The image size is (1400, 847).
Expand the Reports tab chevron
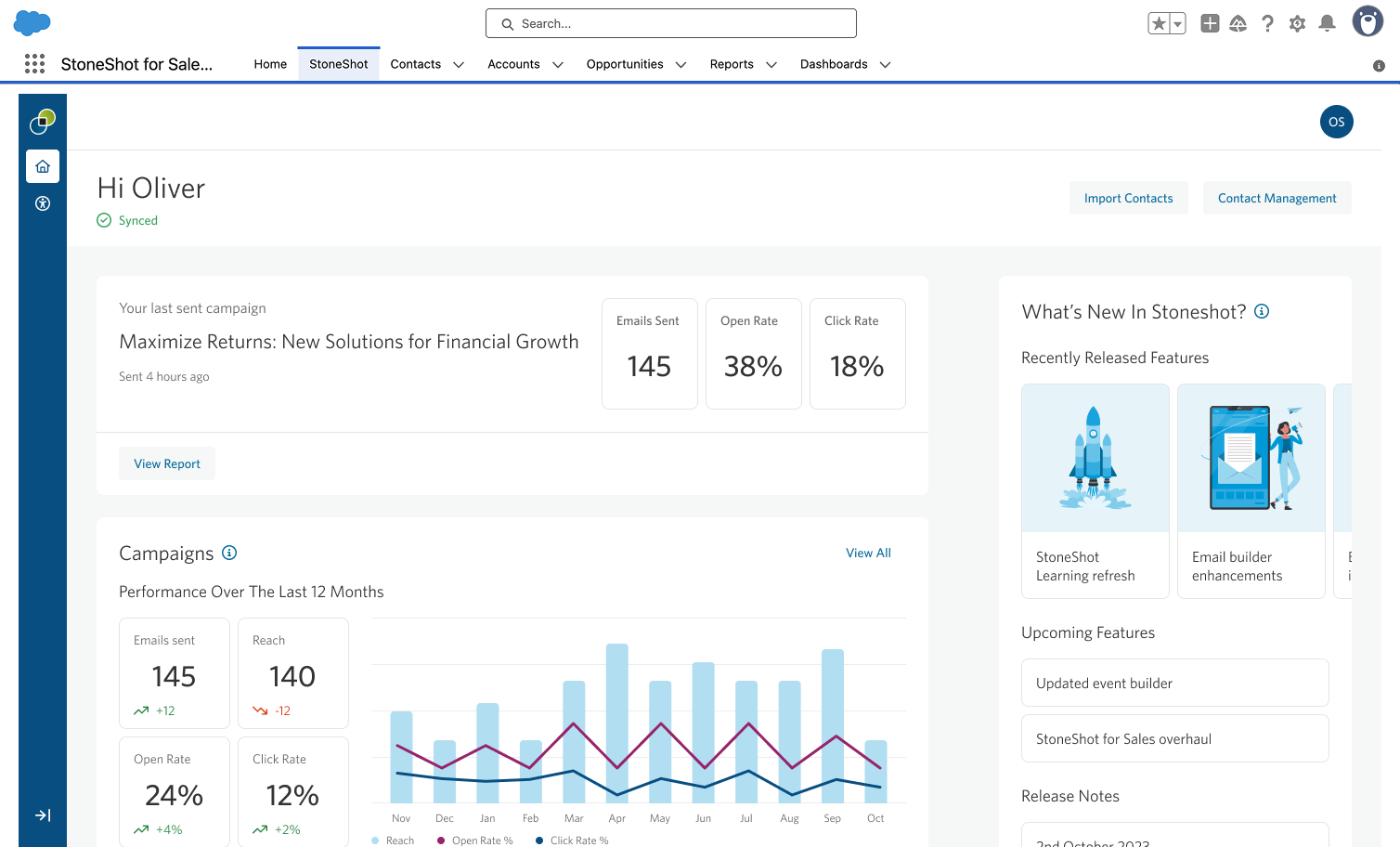[771, 64]
